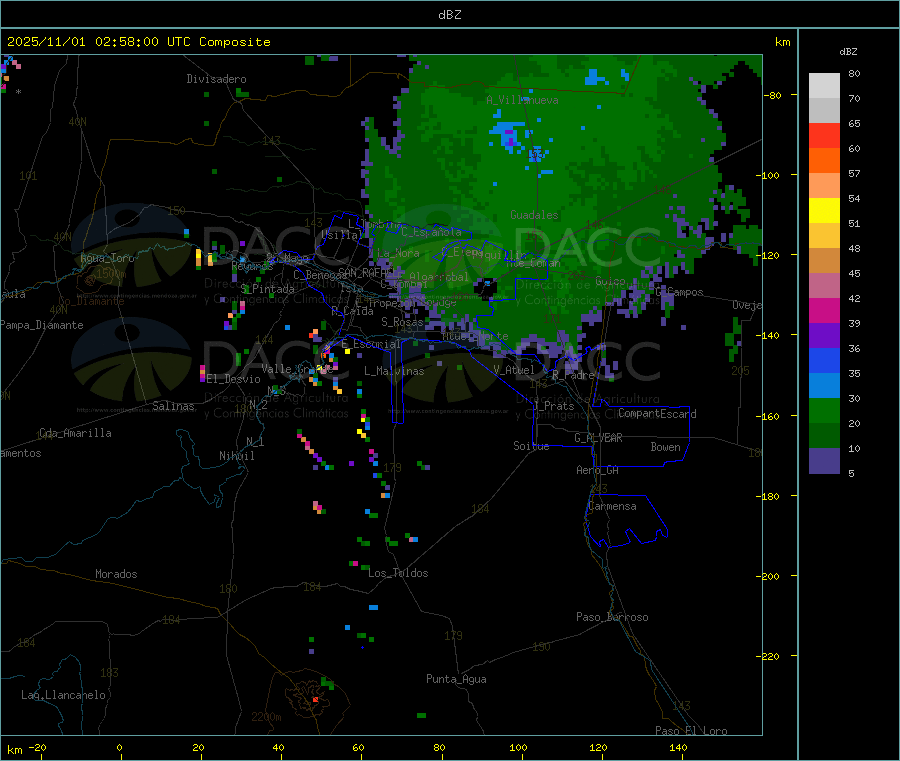Select the -20 tick on the bottom axis

[37, 747]
